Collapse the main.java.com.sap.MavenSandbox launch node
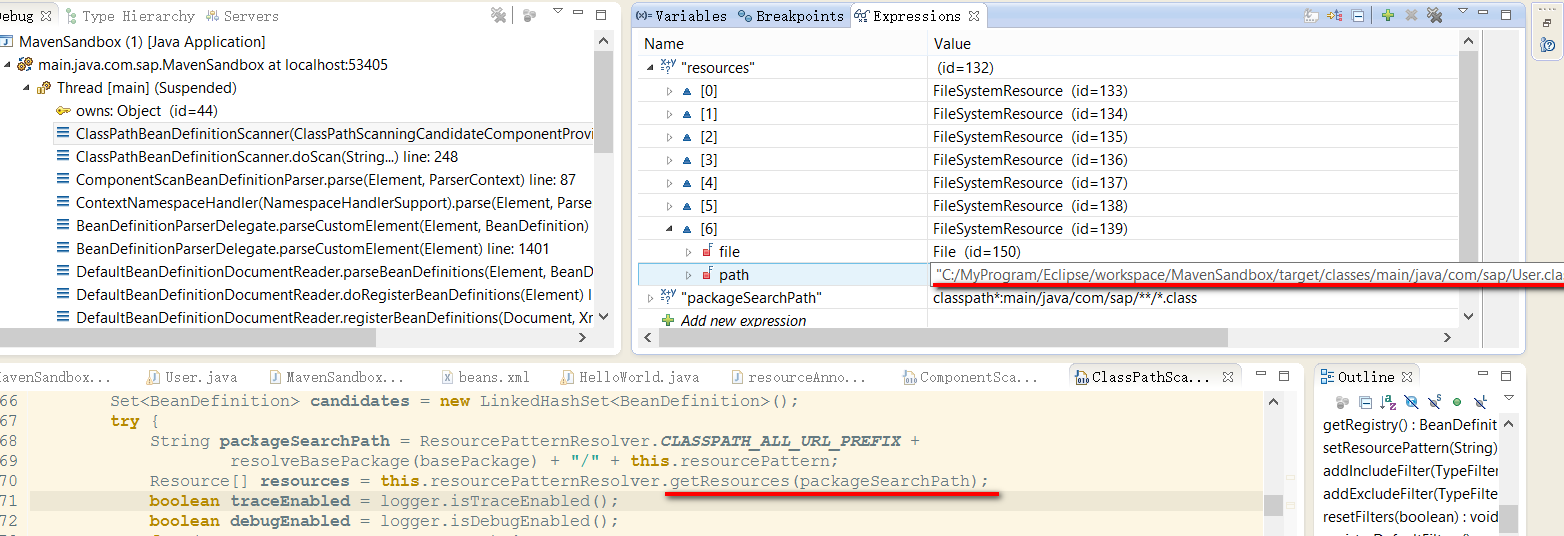Viewport: 1564px width, 536px height. pyautogui.click(x=7, y=64)
